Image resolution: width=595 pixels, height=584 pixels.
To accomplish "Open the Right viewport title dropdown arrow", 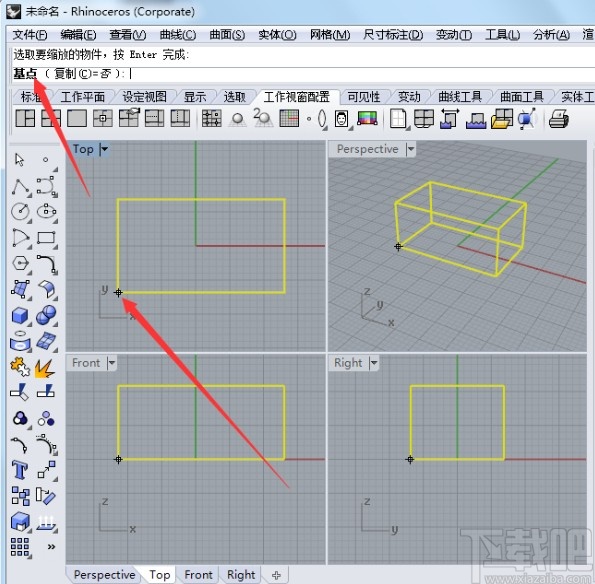I will coord(374,363).
